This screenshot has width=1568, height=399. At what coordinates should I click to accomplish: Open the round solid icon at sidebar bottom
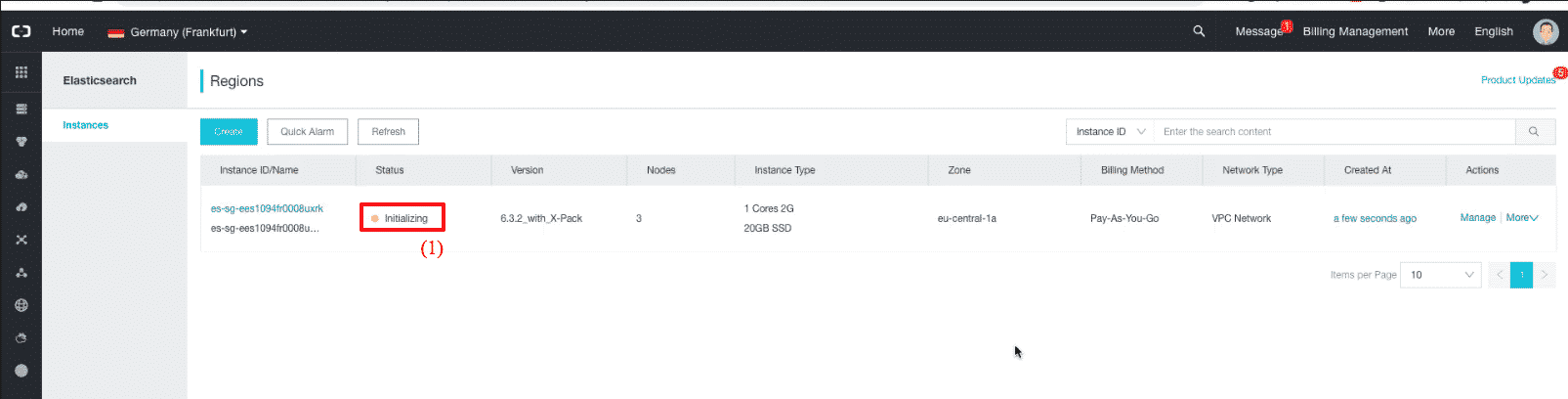click(21, 371)
